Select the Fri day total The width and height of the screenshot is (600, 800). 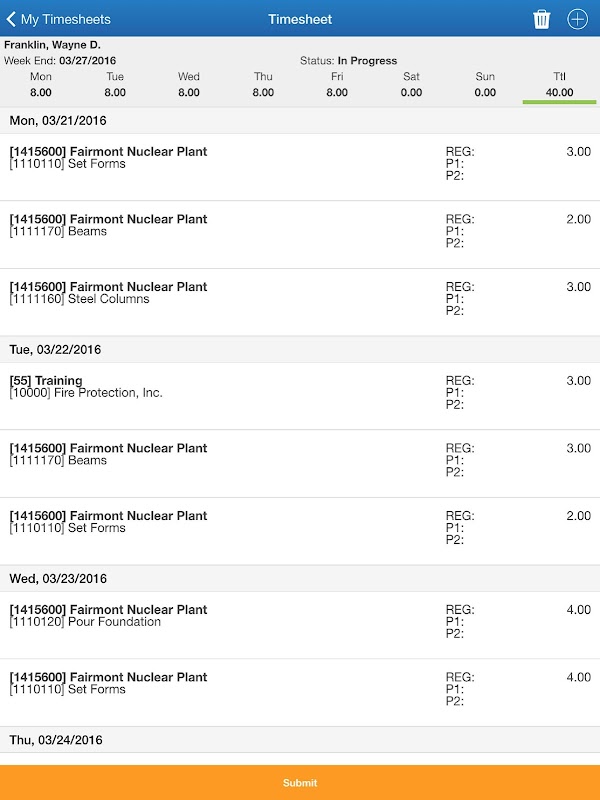(x=337, y=85)
